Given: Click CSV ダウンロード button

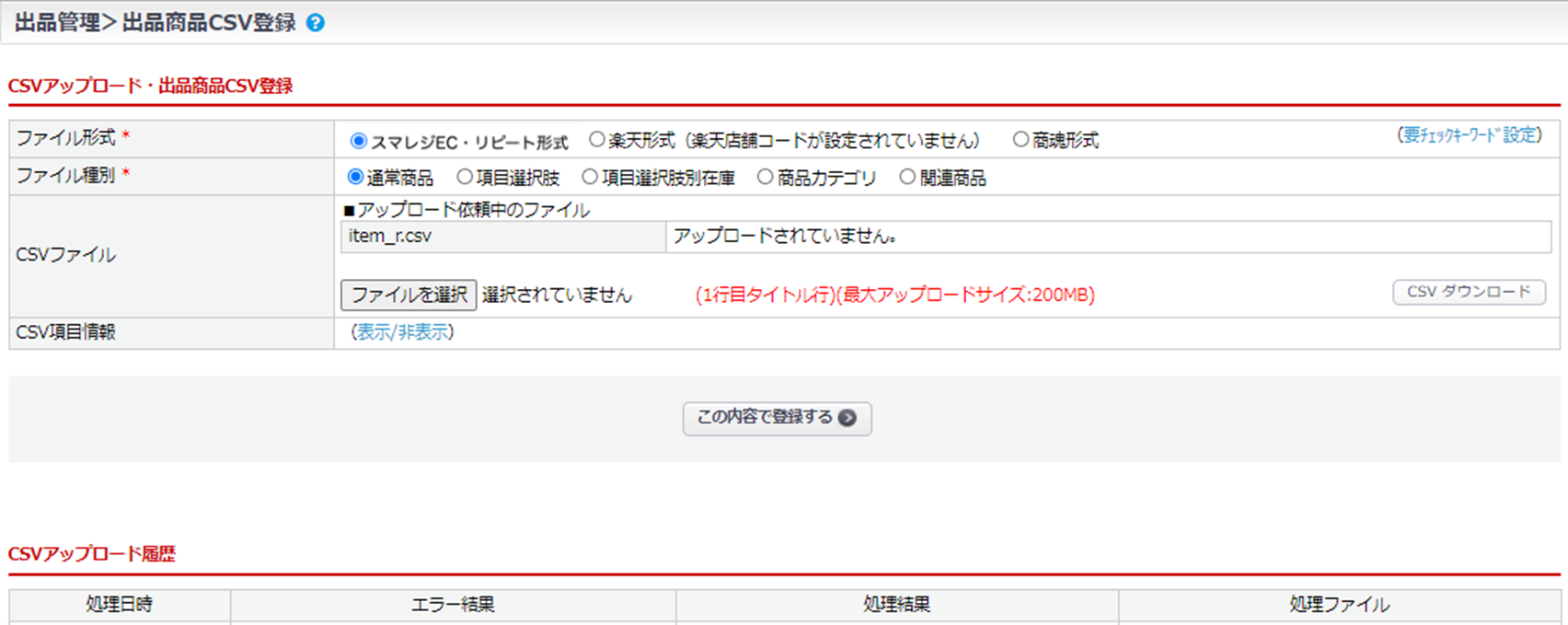Looking at the screenshot, I should coord(1469,292).
